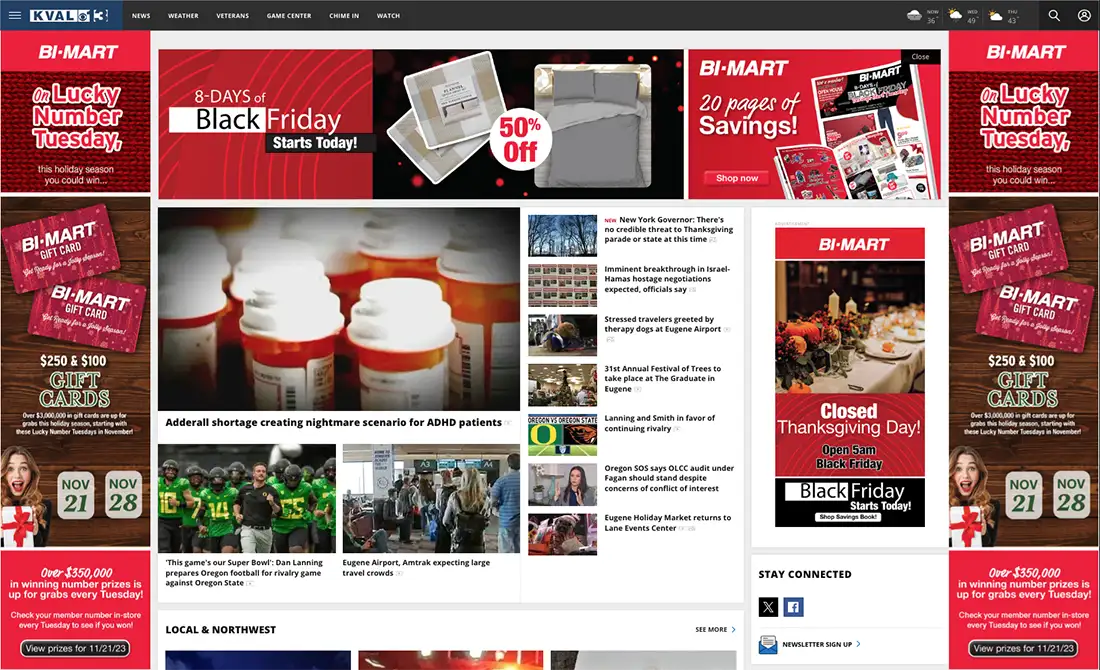Click the pill bottles main story image
The width and height of the screenshot is (1100, 670).
tap(339, 309)
